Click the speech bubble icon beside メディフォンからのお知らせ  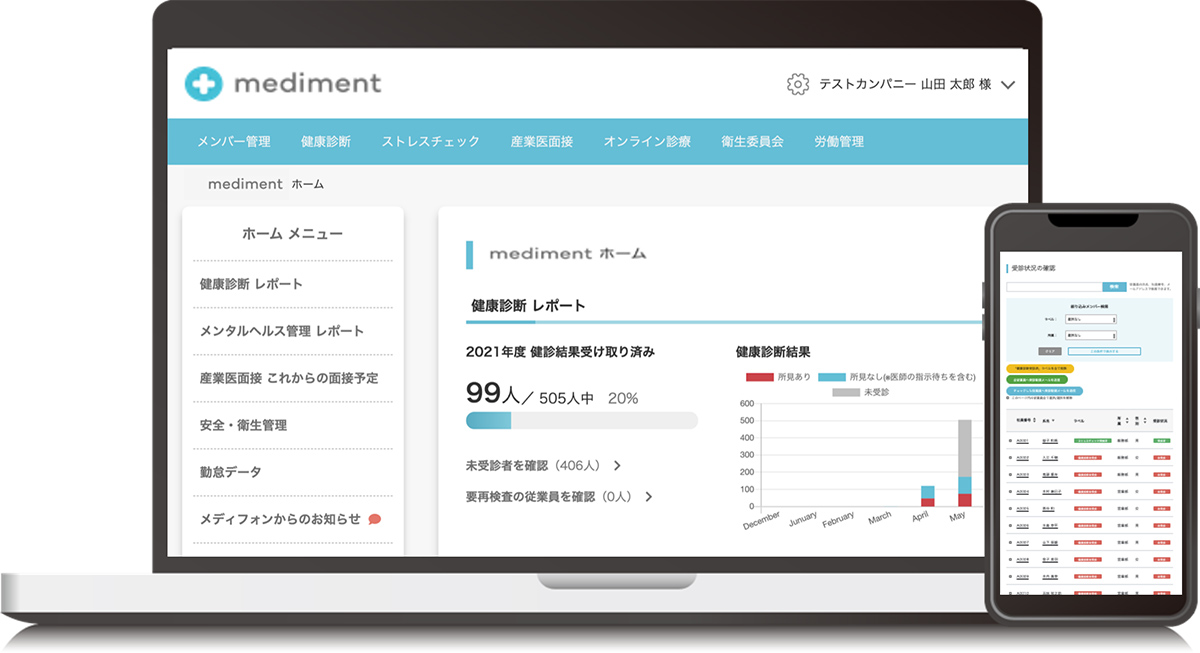point(376,521)
